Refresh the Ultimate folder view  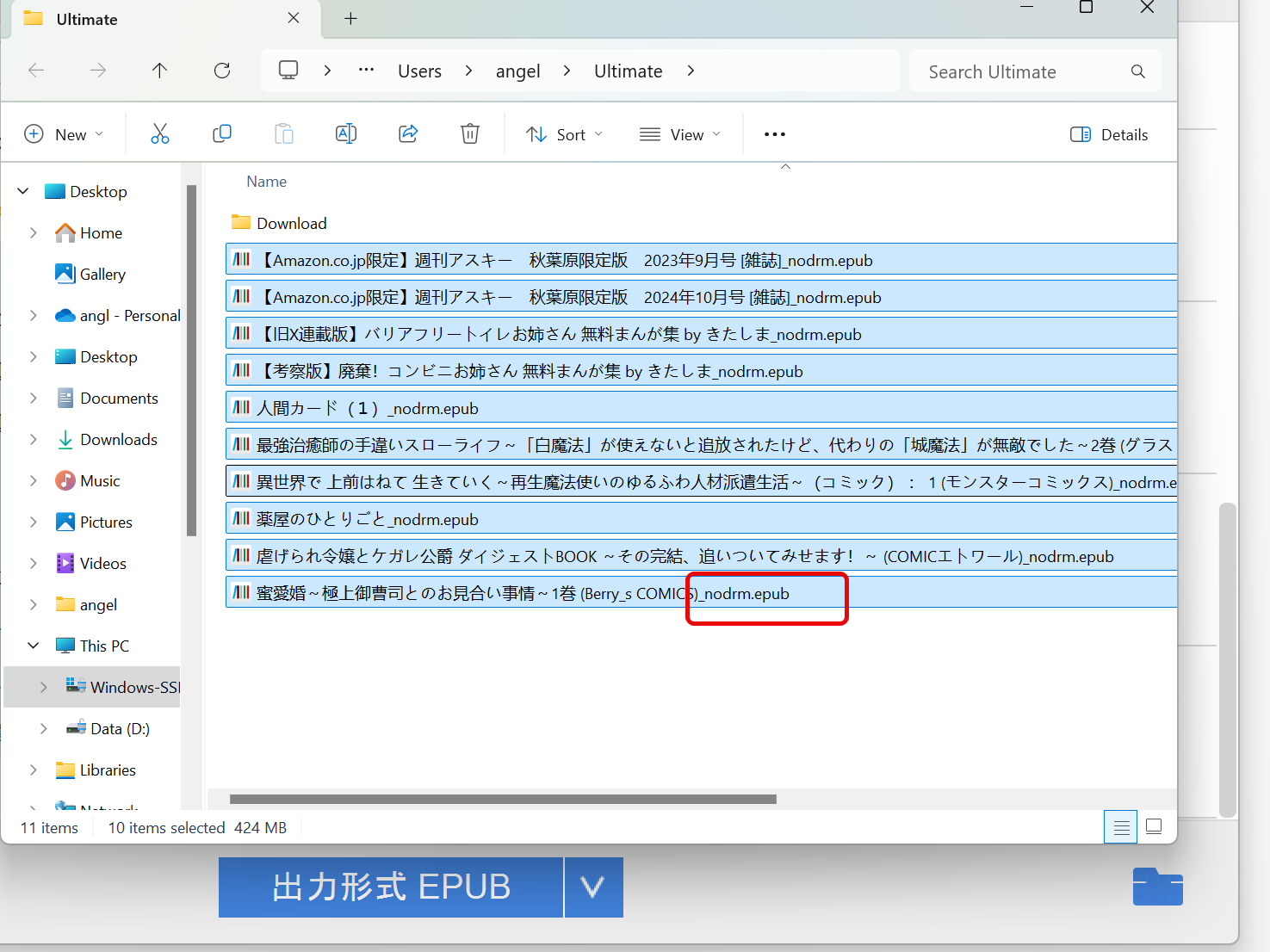point(222,71)
